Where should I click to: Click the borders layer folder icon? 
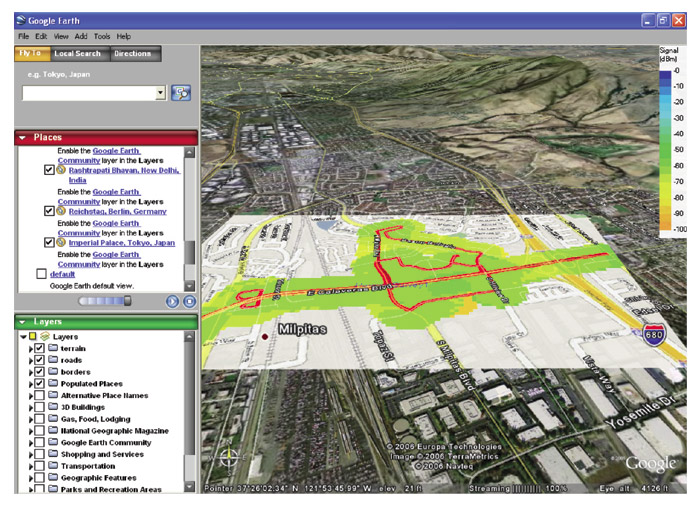click(x=53, y=371)
